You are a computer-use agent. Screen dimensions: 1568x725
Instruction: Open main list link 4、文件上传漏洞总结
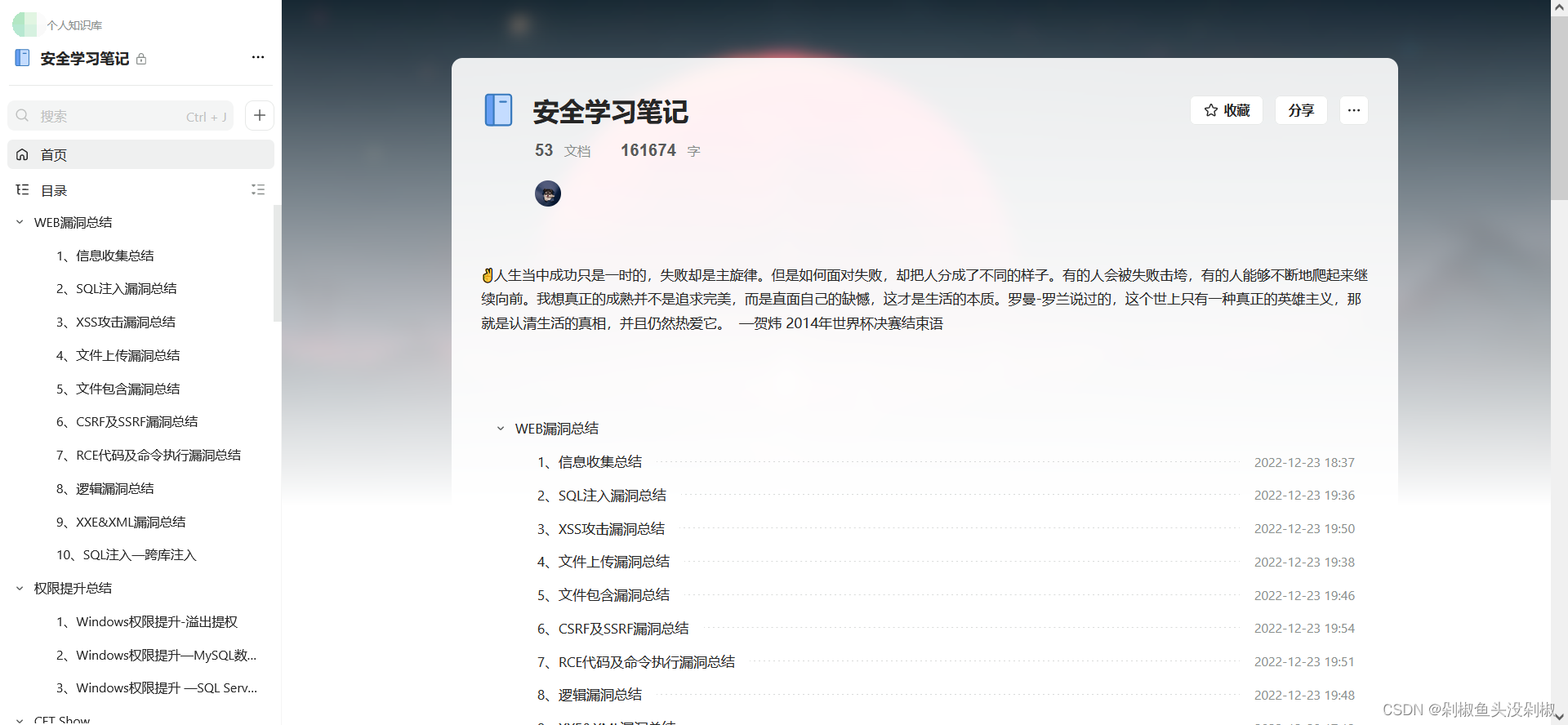(x=604, y=562)
